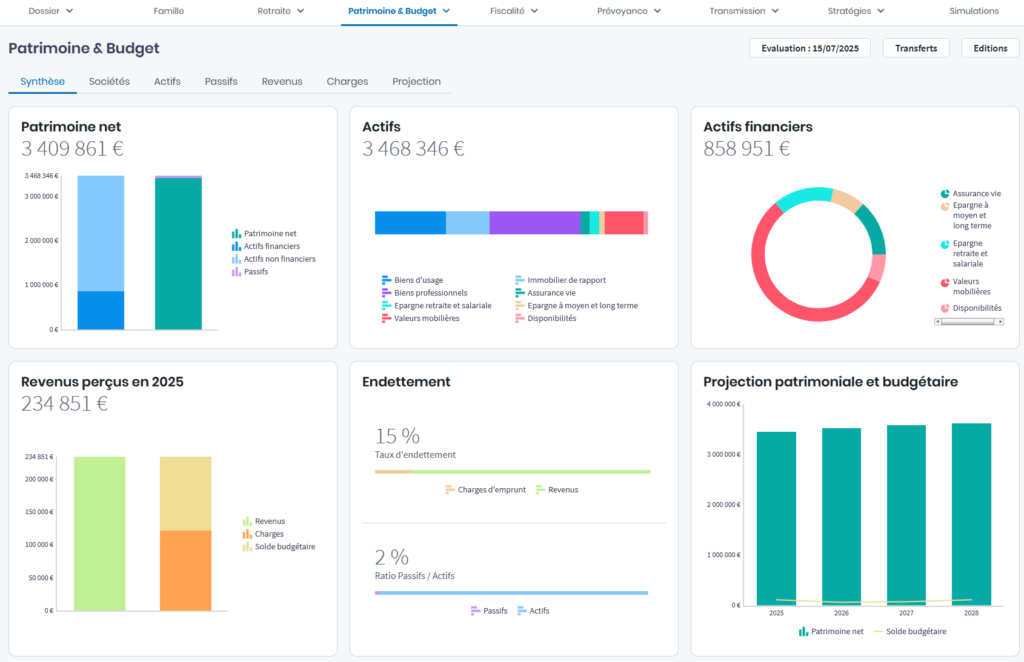
Task: Click the Assurance vie pie legend icon
Action: 945,194
